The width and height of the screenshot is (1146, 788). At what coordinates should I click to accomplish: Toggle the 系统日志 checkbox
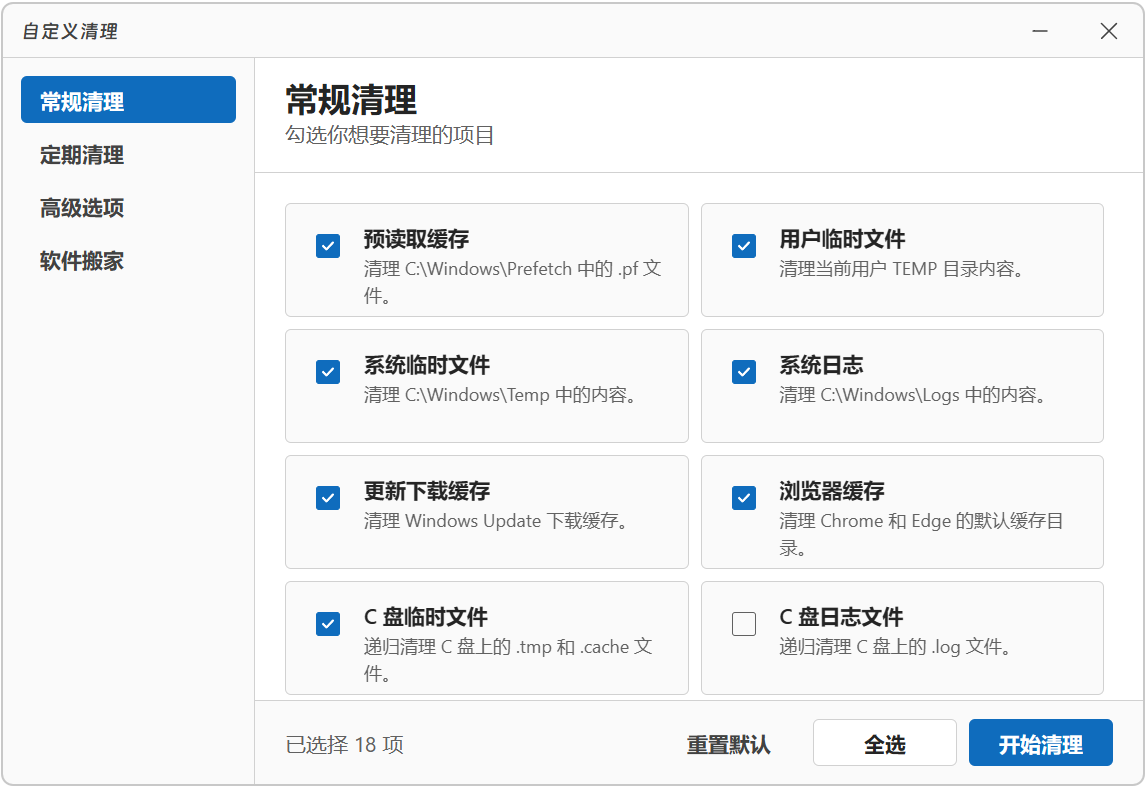743,371
